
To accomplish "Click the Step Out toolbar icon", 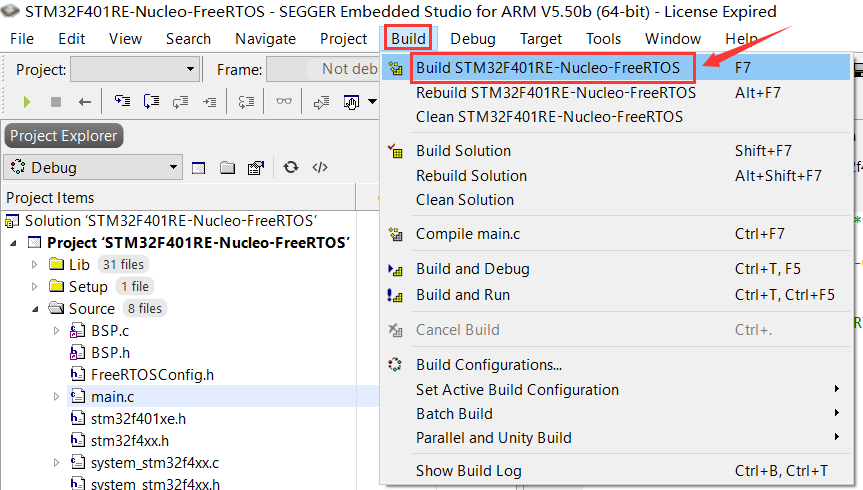I will (181, 101).
